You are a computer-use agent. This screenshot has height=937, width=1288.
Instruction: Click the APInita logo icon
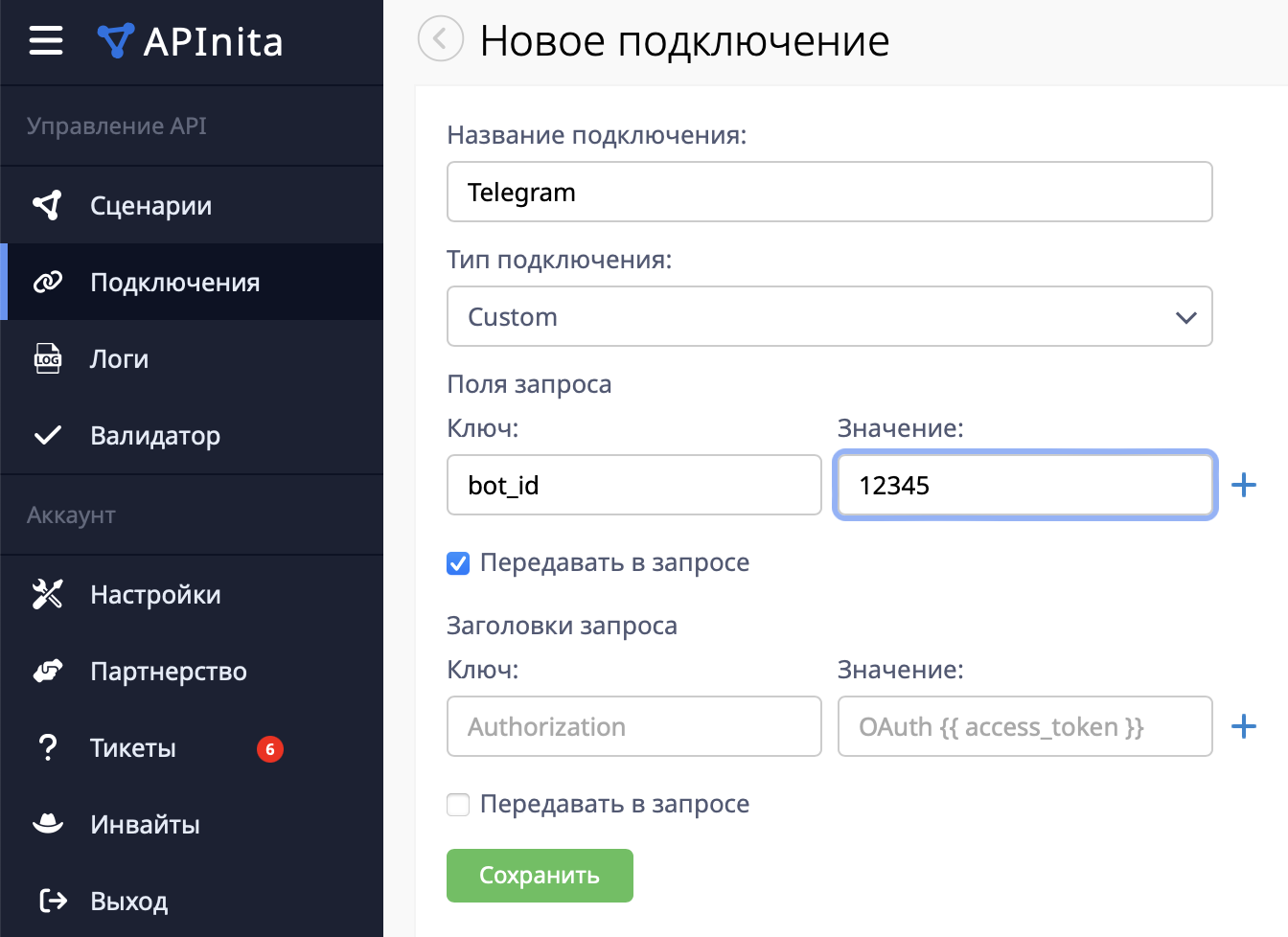tap(115, 40)
